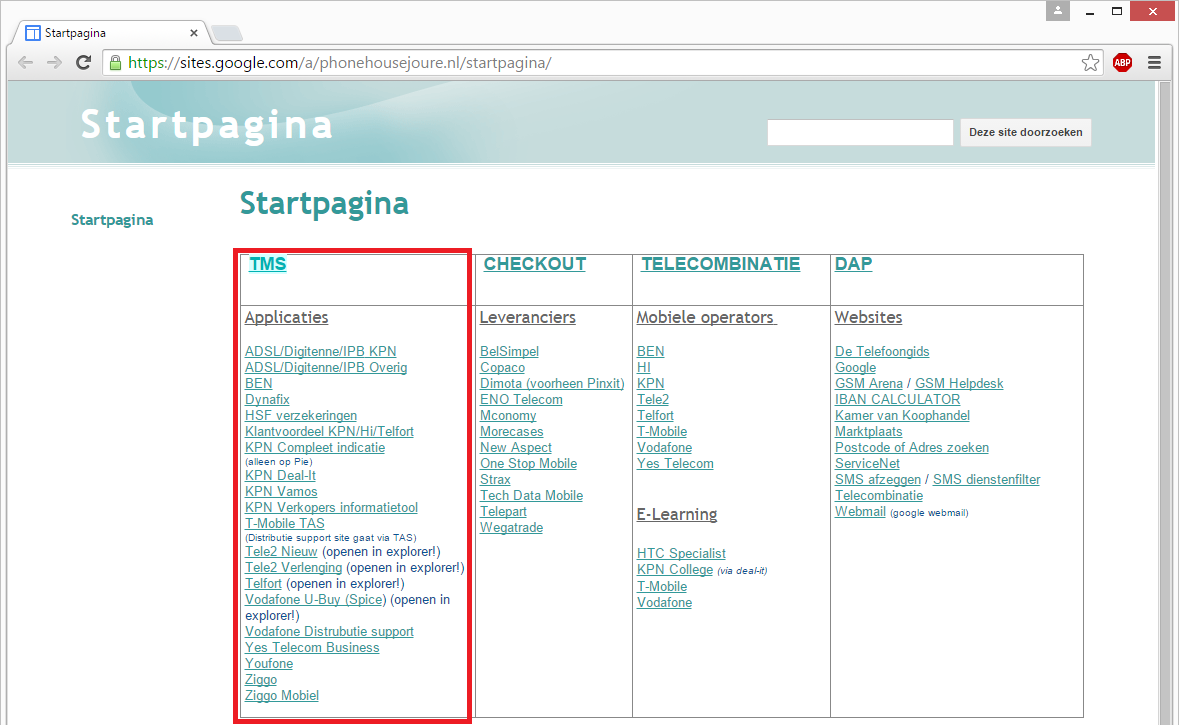
Task: Open the Dynafix application link
Action: tap(267, 400)
